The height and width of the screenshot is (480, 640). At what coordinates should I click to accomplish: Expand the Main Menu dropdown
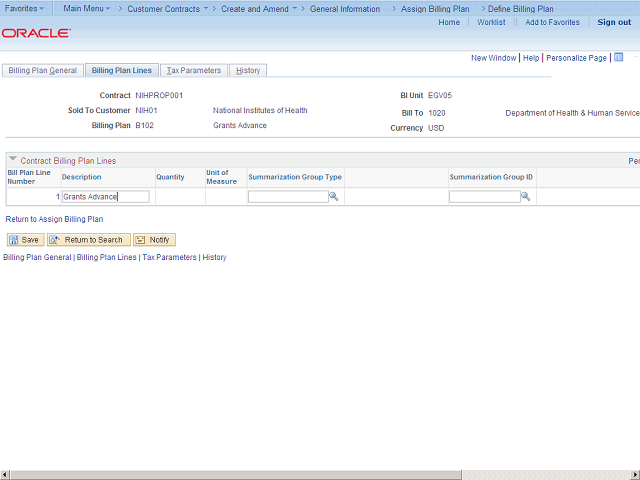click(x=87, y=8)
